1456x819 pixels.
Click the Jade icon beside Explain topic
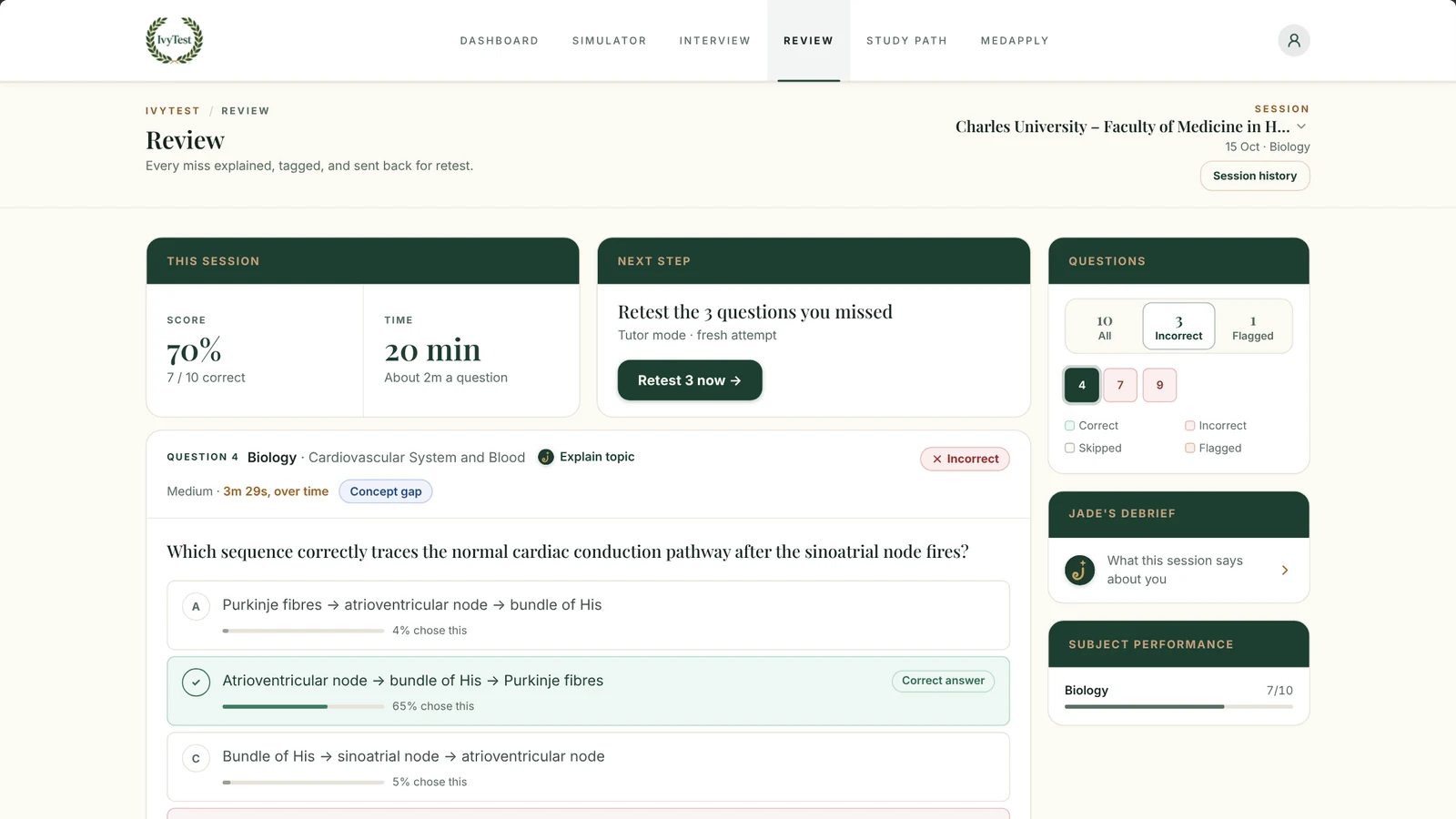546,457
